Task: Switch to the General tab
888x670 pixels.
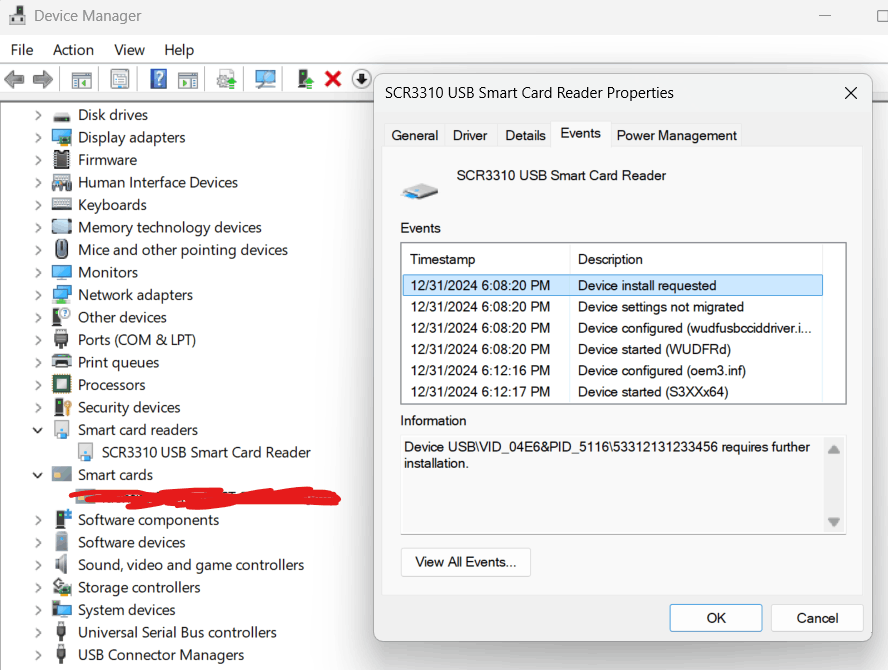Action: point(415,136)
